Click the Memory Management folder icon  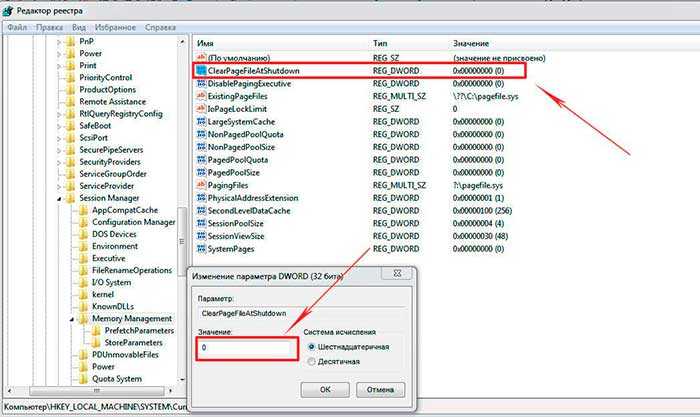pos(83,319)
